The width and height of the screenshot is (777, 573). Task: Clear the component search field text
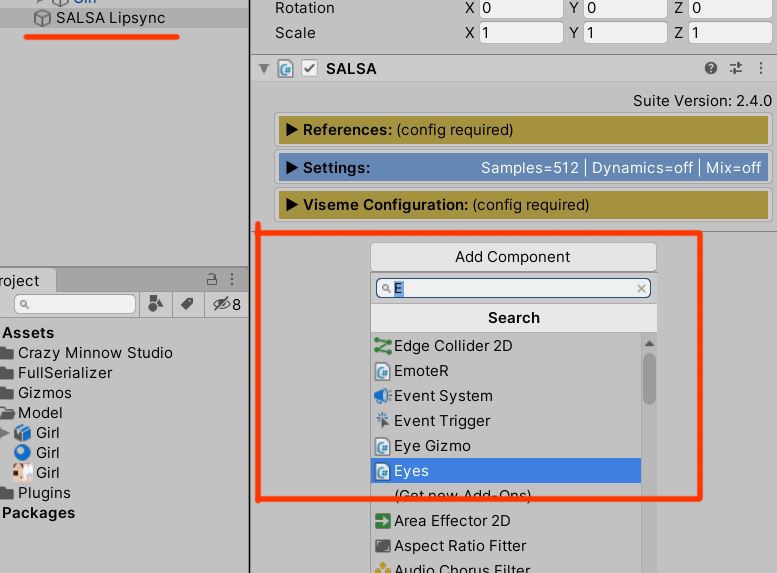641,289
